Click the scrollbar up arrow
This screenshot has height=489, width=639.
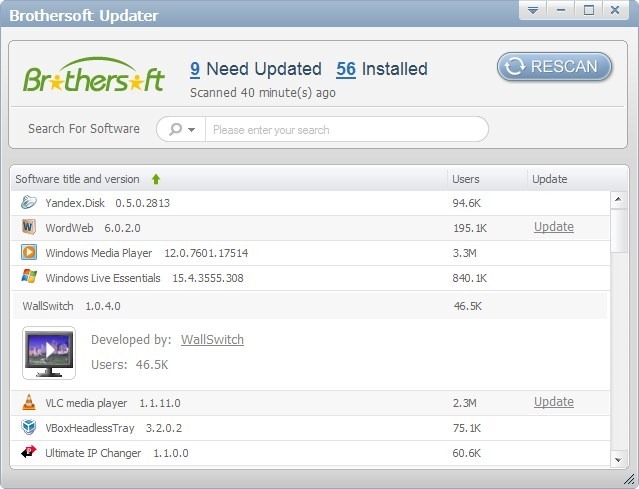pos(618,199)
